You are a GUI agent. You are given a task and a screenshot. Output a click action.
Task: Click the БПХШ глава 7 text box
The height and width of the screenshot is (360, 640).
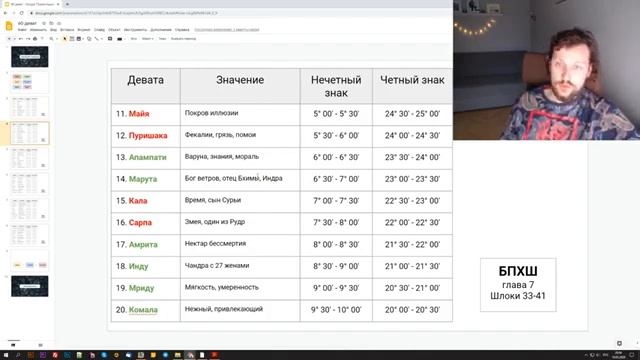point(518,284)
